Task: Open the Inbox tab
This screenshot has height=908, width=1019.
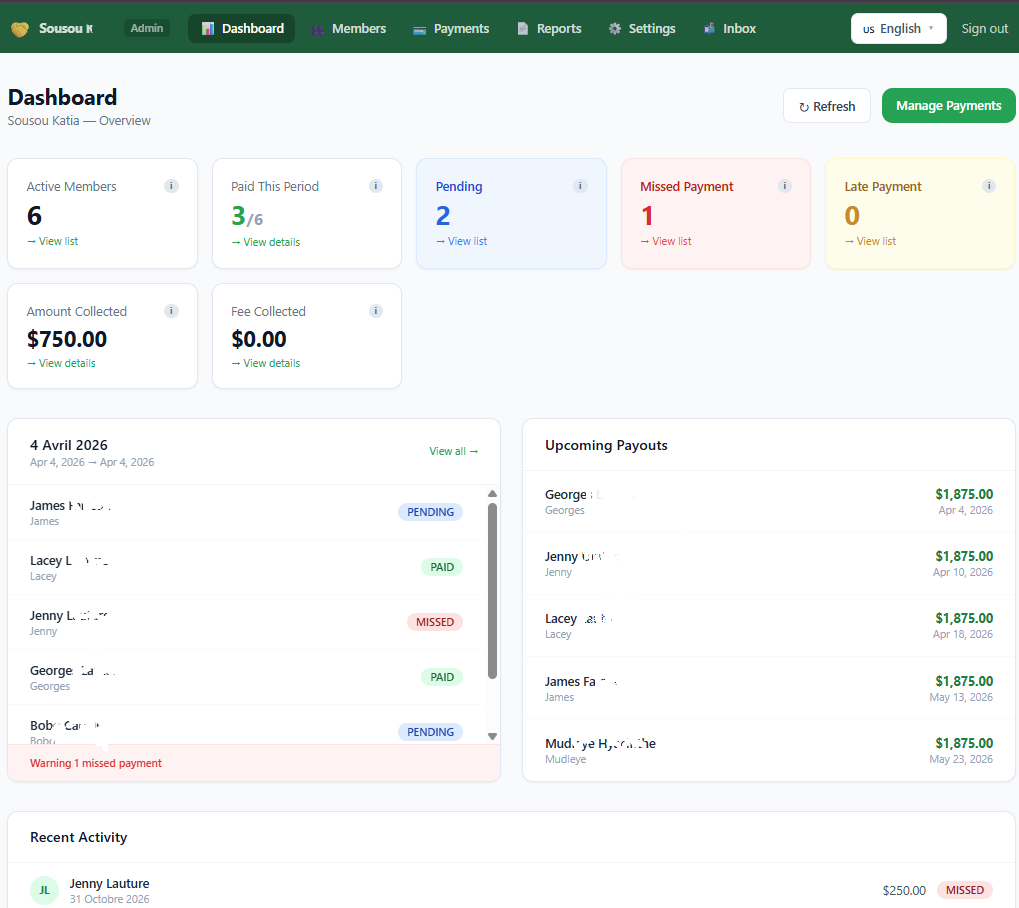Action: pos(729,29)
